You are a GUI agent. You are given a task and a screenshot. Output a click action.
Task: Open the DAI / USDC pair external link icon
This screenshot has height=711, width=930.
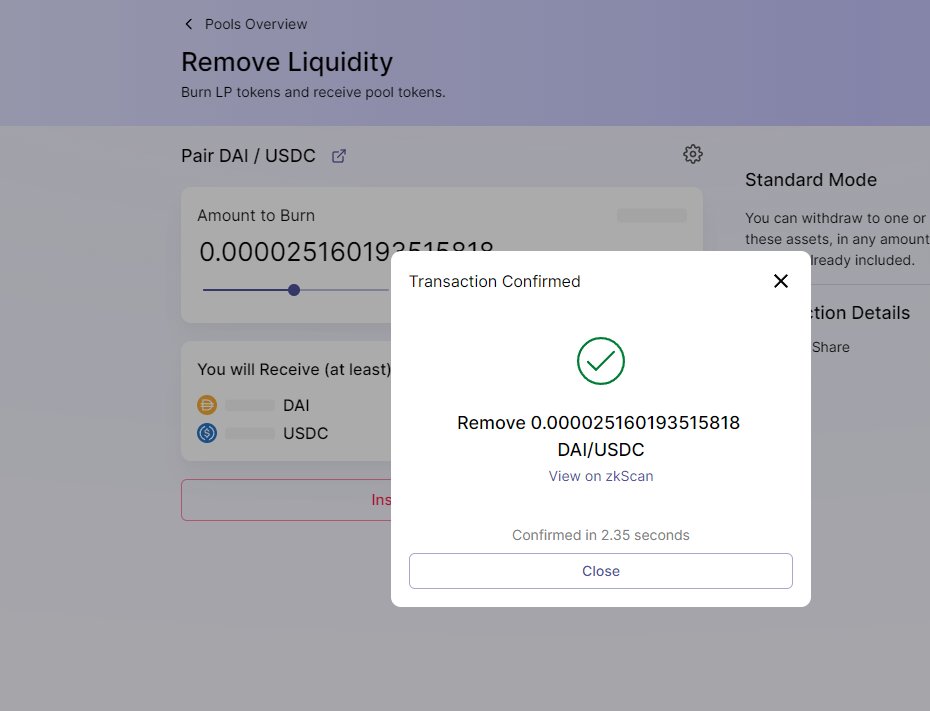(x=339, y=156)
